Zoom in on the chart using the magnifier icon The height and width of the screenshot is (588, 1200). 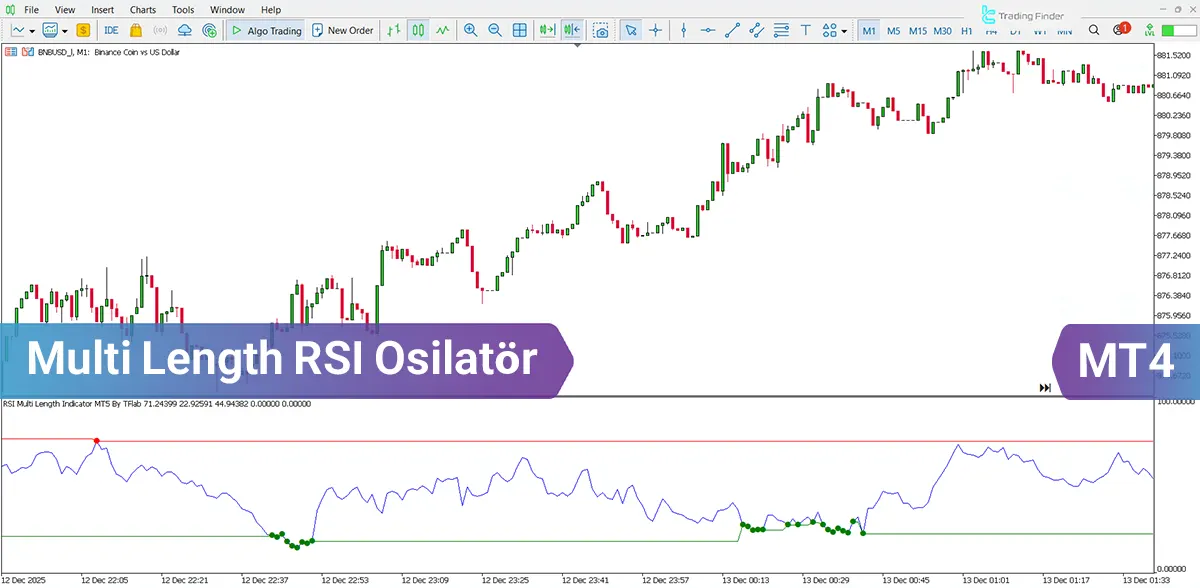[x=470, y=30]
